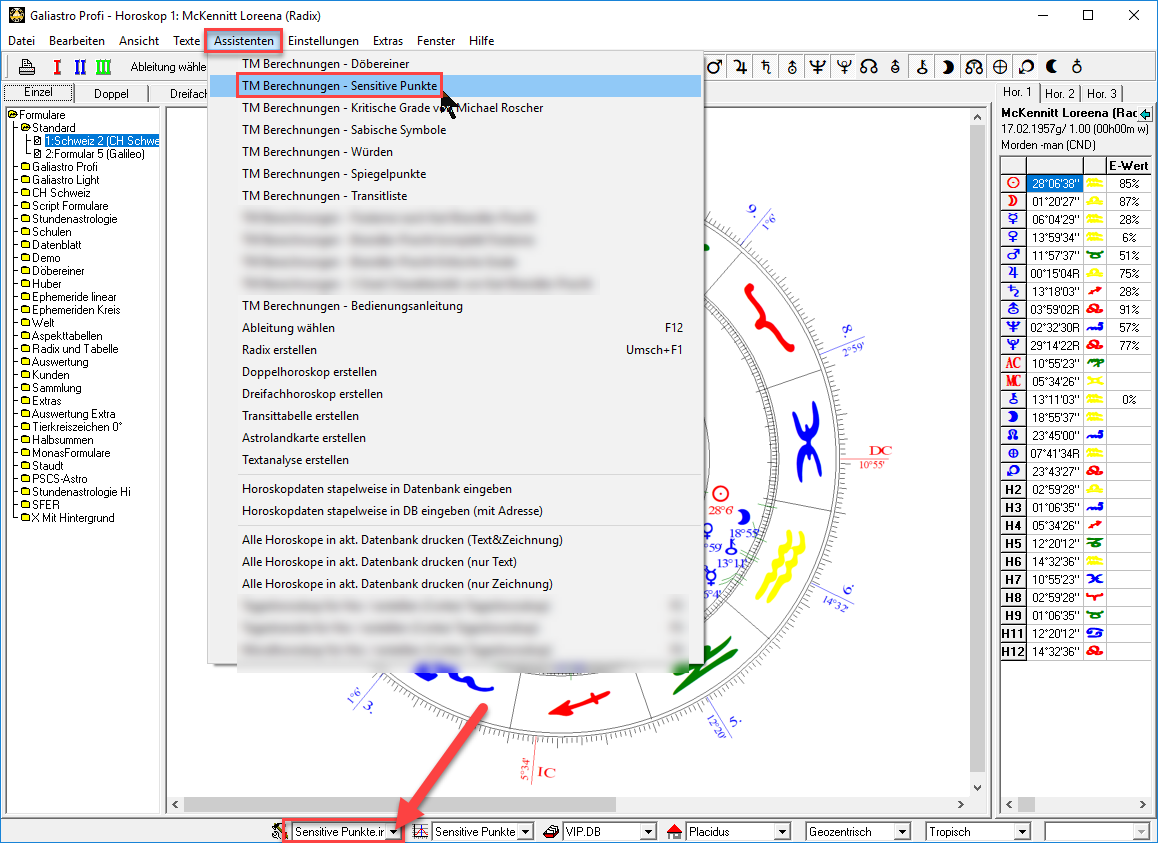Click the McKennitt Loreena name heading

tap(1069, 113)
